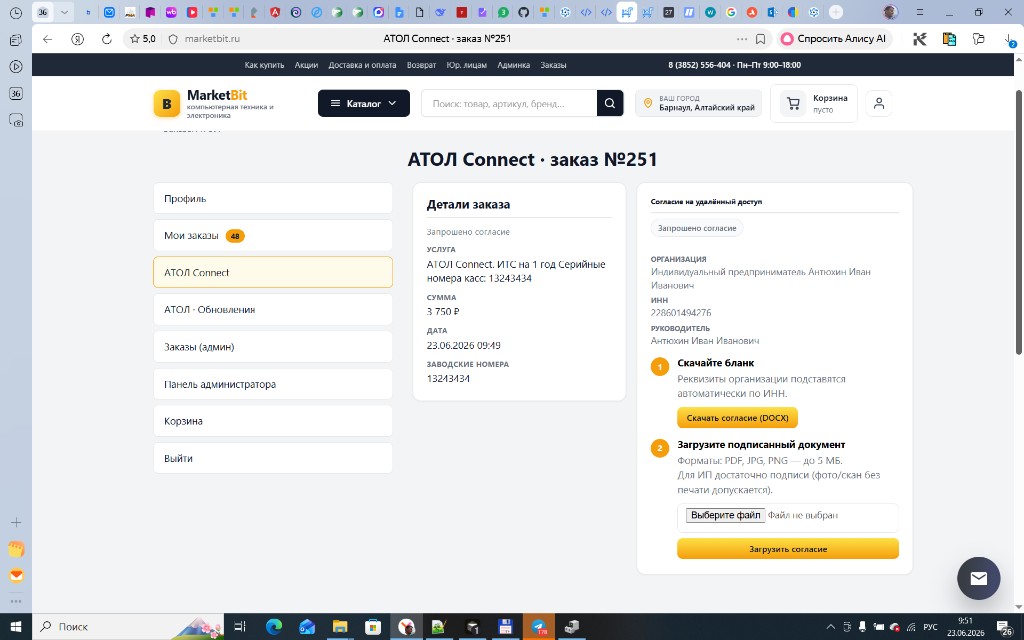The image size is (1024, 640).
Task: Open the notification center in taskbar
Action: [x=1004, y=627]
